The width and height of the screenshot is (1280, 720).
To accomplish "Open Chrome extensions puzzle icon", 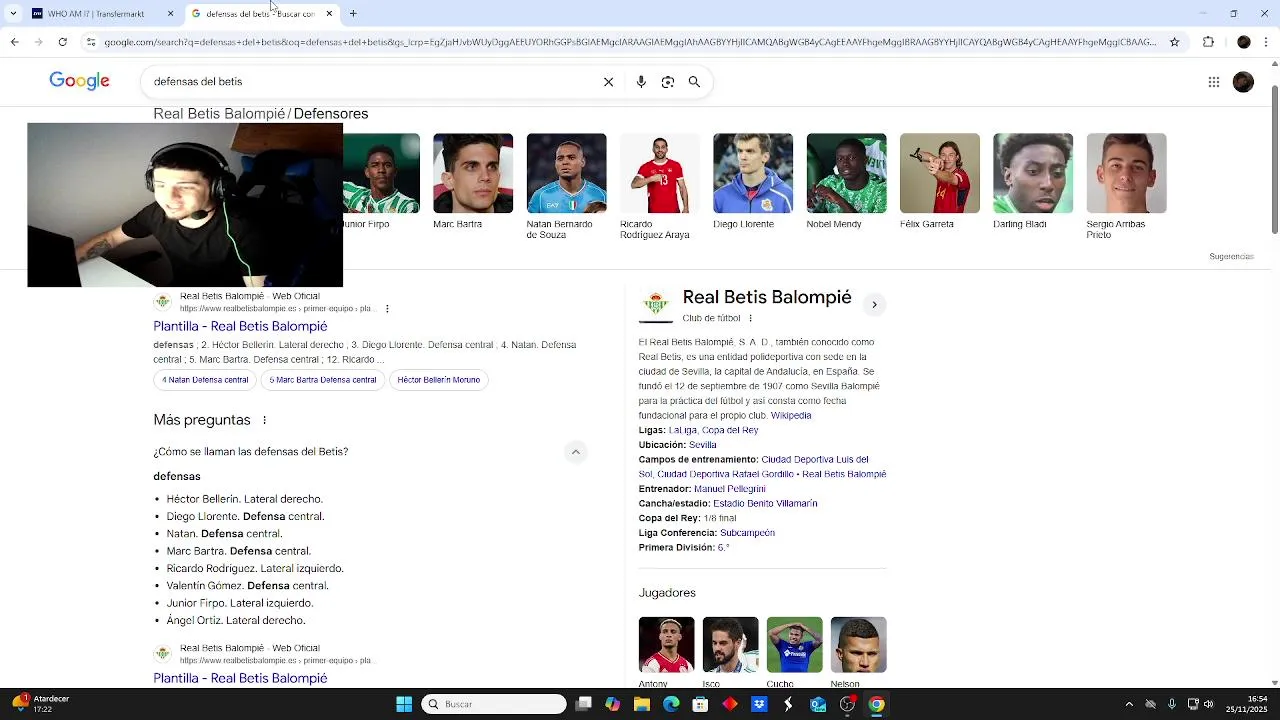I will click(1208, 42).
